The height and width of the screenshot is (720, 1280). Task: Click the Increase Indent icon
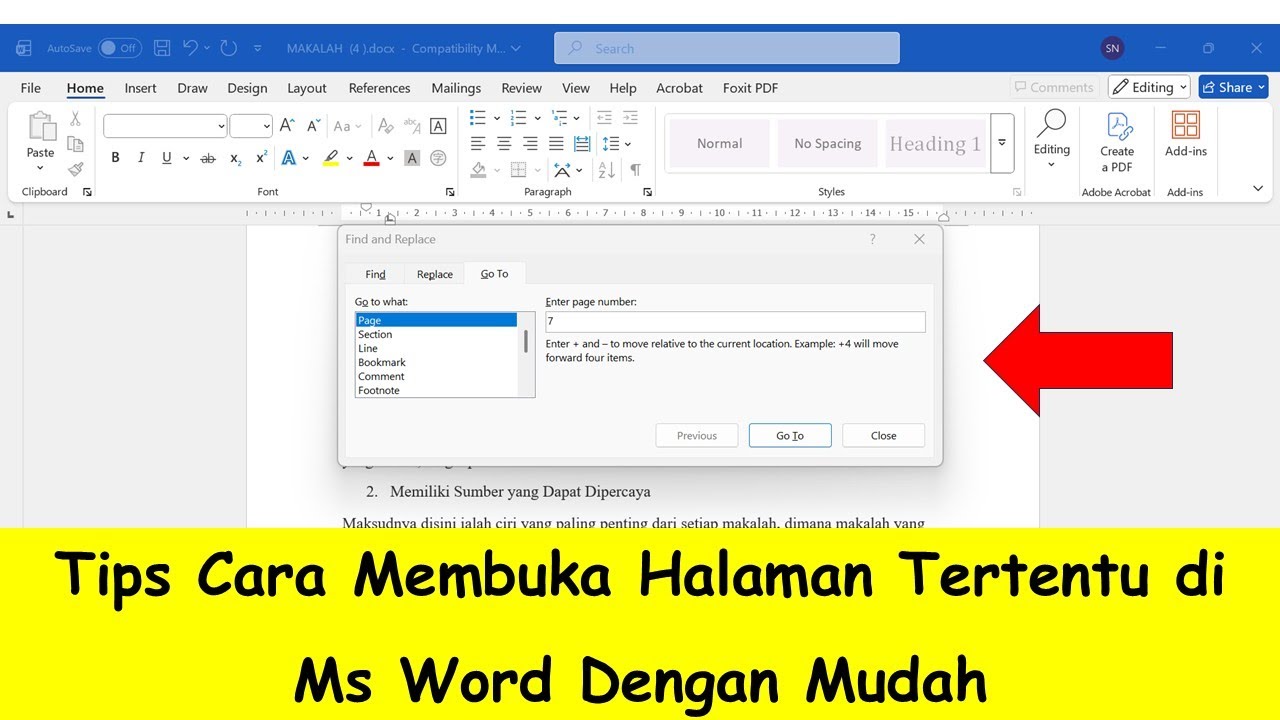(630, 118)
